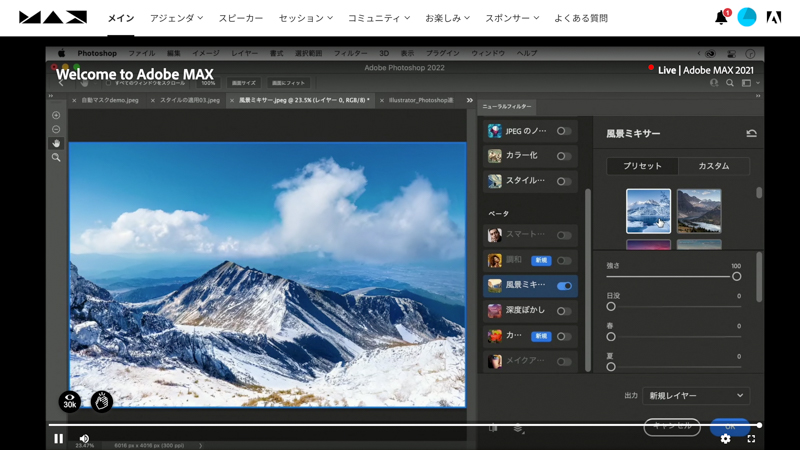Click the 深度ぼかし filter icon

tap(494, 311)
